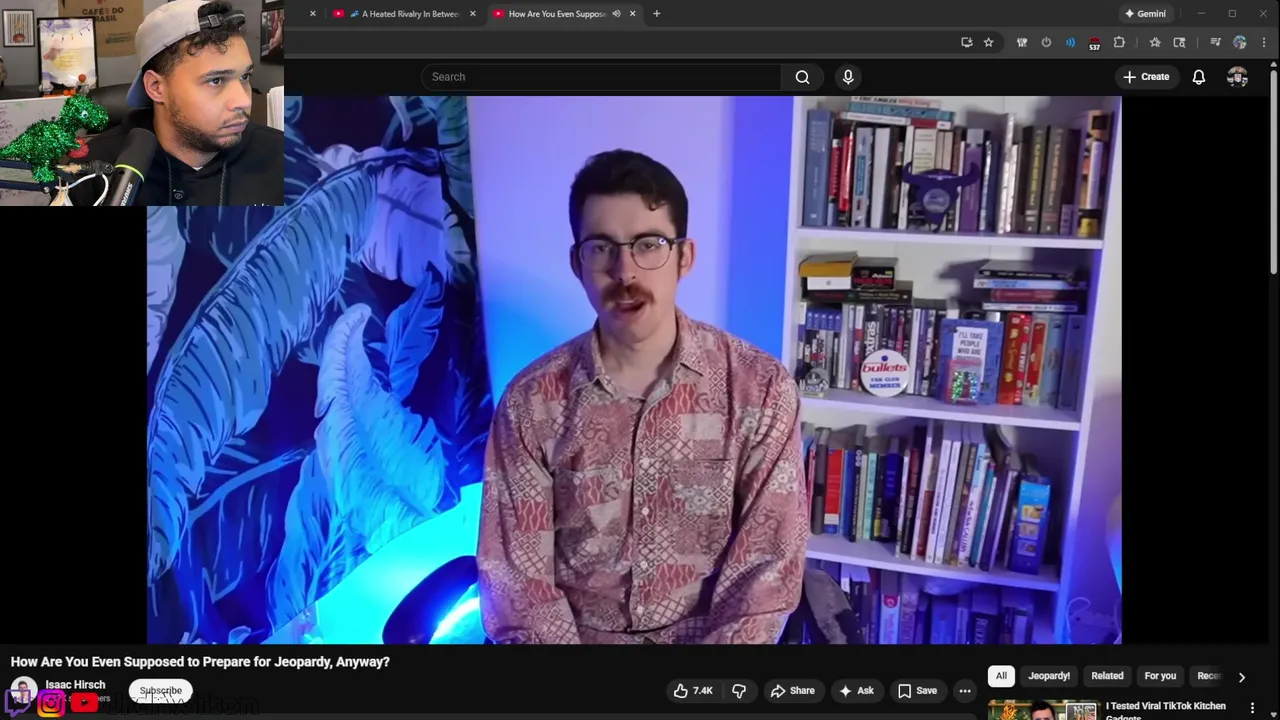Open a new browser tab with plus
1280x720 pixels.
(656, 14)
